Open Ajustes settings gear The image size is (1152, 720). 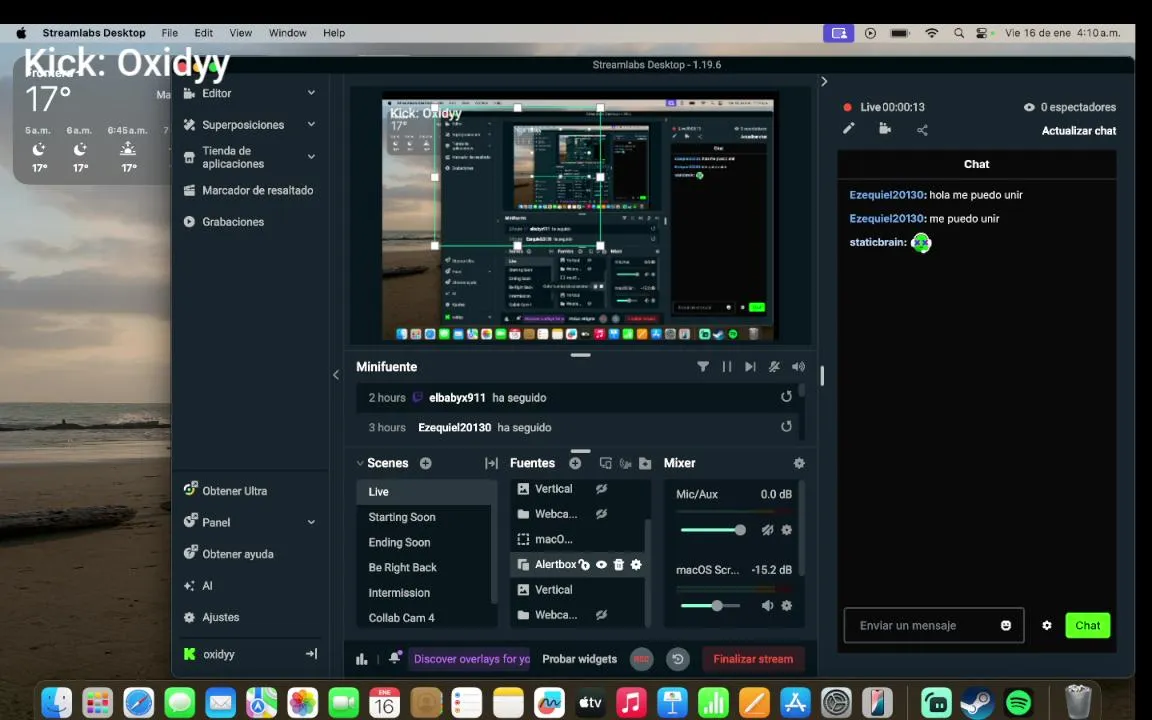190,617
